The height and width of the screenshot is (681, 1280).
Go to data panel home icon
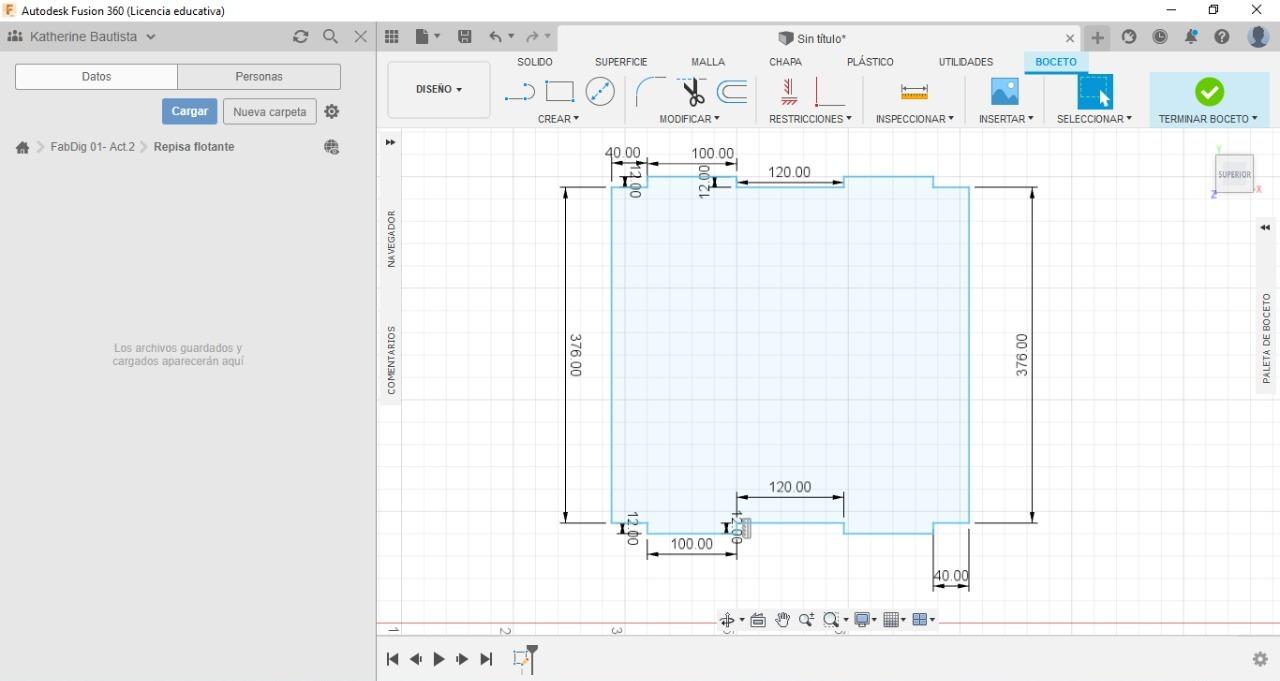22,147
